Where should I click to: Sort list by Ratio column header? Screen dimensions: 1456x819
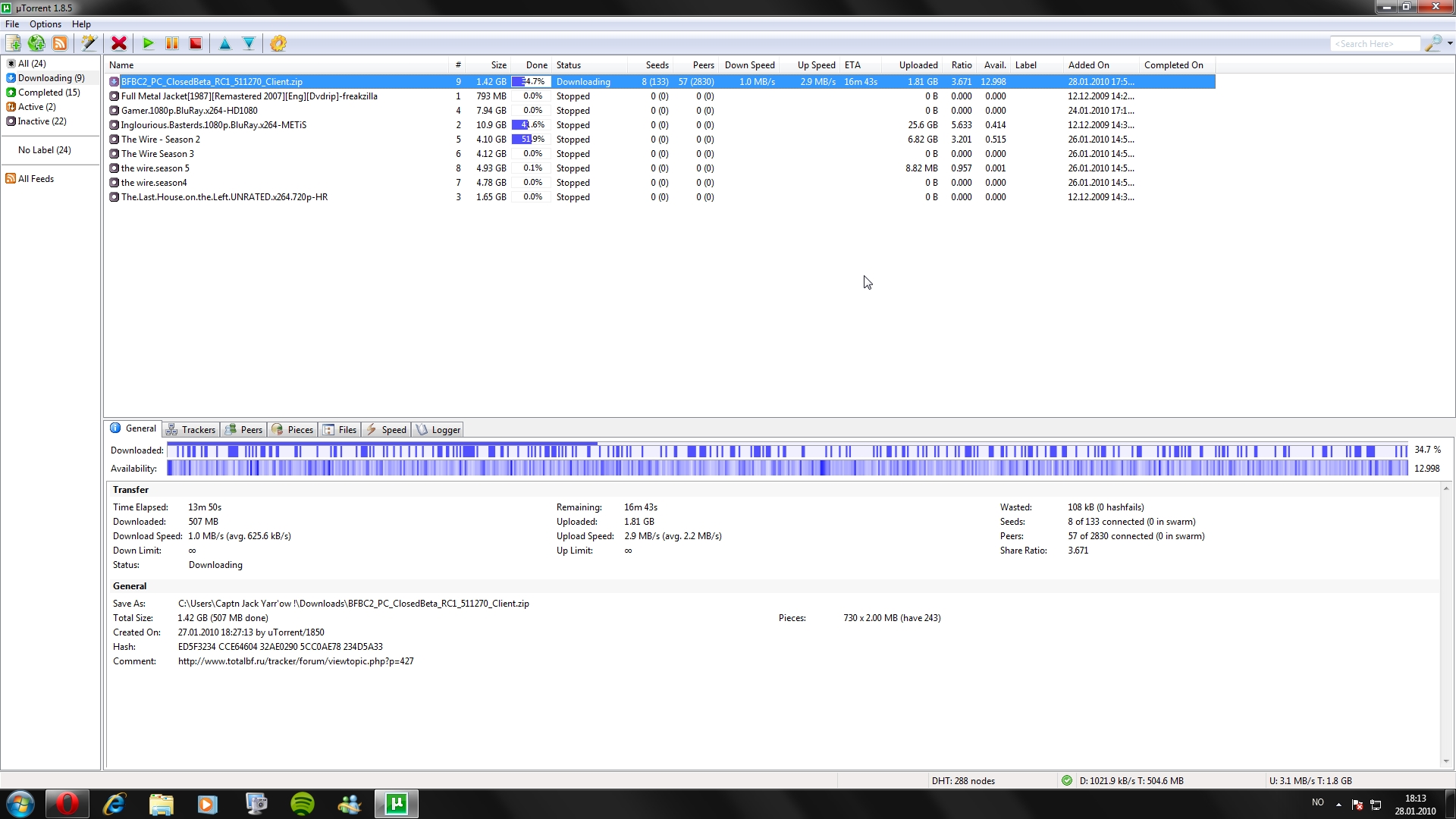[x=960, y=65]
